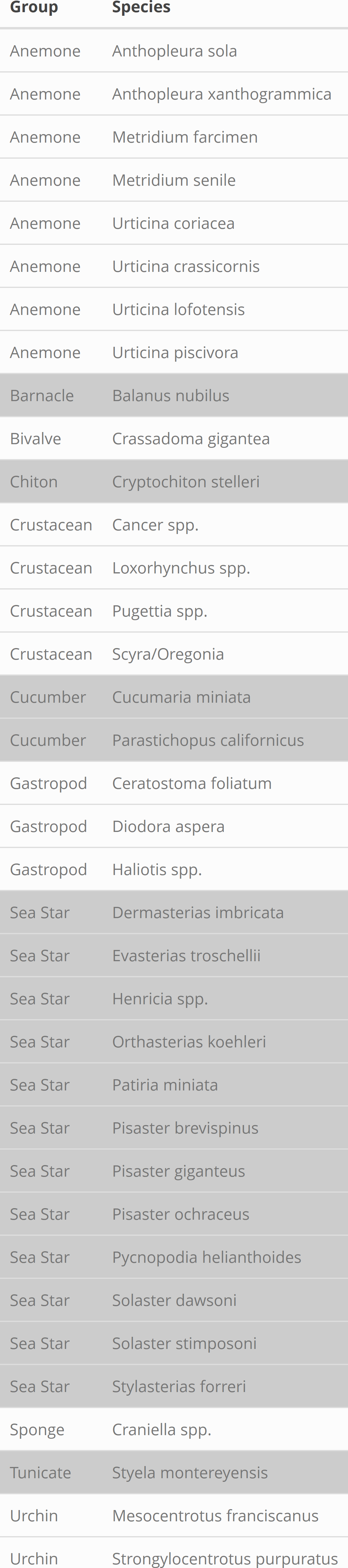Click the Bivalve group cell
The image size is (348, 1568).
point(35,439)
